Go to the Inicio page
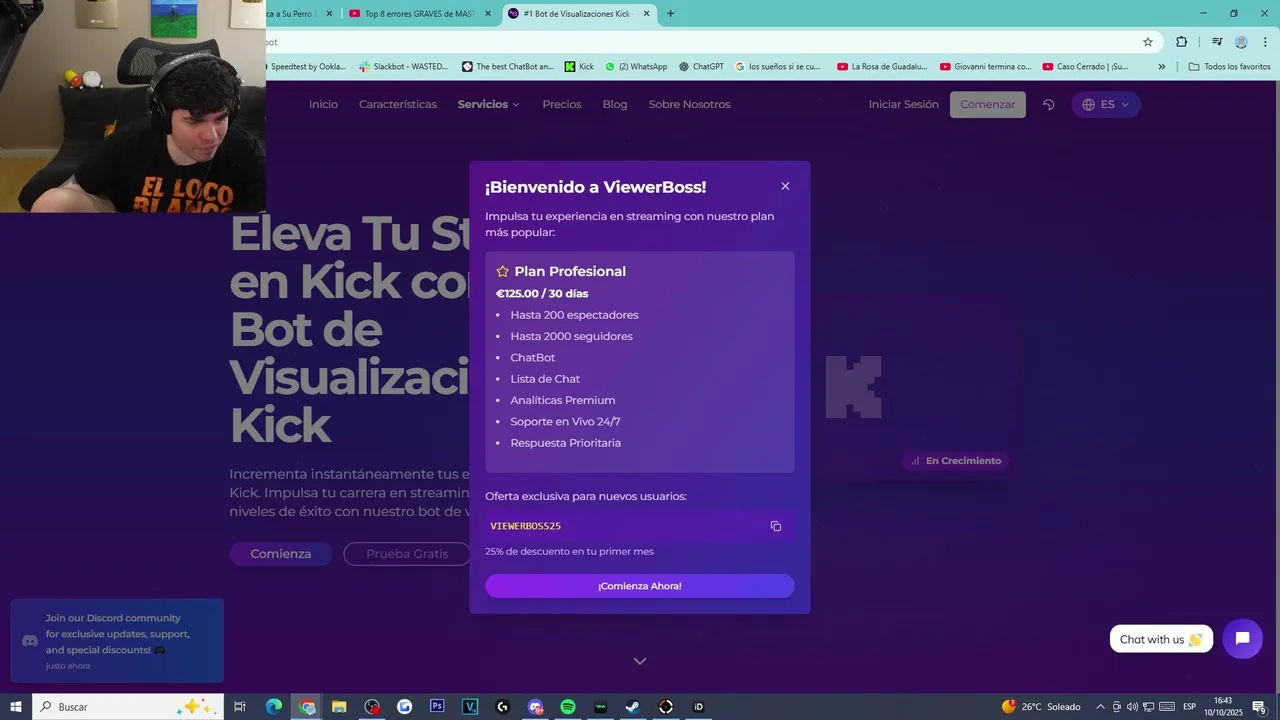The width and height of the screenshot is (1280, 720). pyautogui.click(x=323, y=104)
